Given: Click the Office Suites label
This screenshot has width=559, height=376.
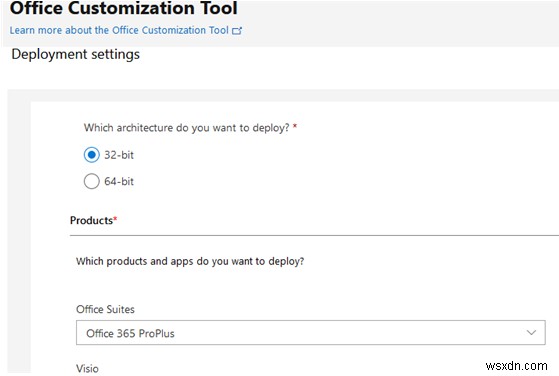Looking at the screenshot, I should (x=105, y=309).
